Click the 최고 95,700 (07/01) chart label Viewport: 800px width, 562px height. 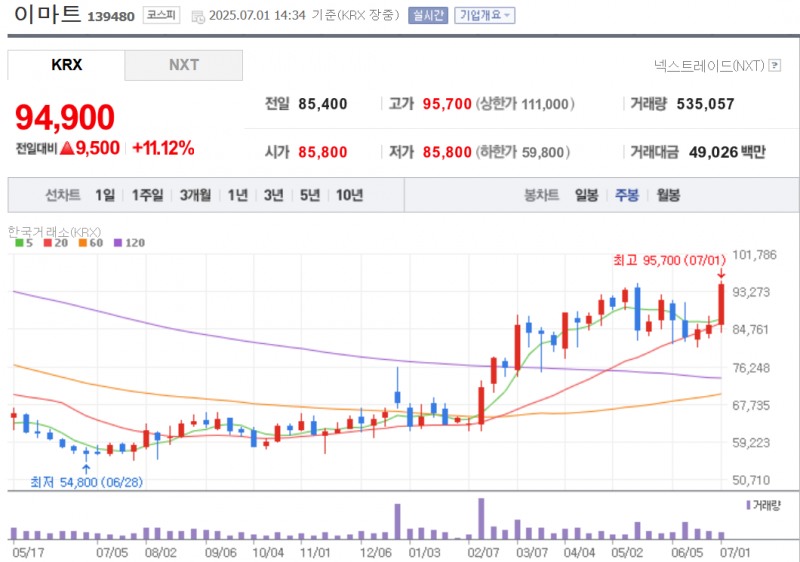point(669,261)
